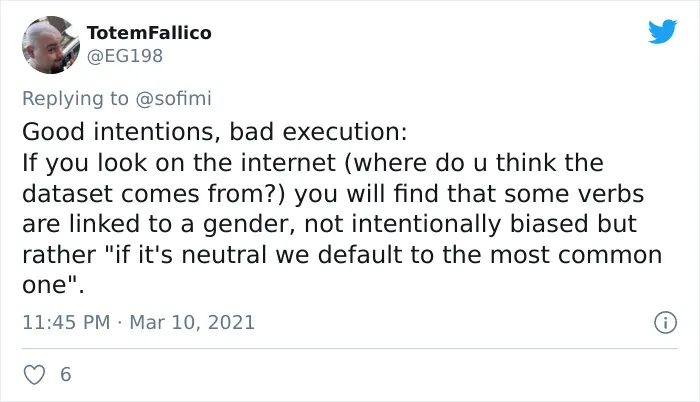700x402 pixels.
Task: Click the TotemFallico display name
Action: click(149, 33)
